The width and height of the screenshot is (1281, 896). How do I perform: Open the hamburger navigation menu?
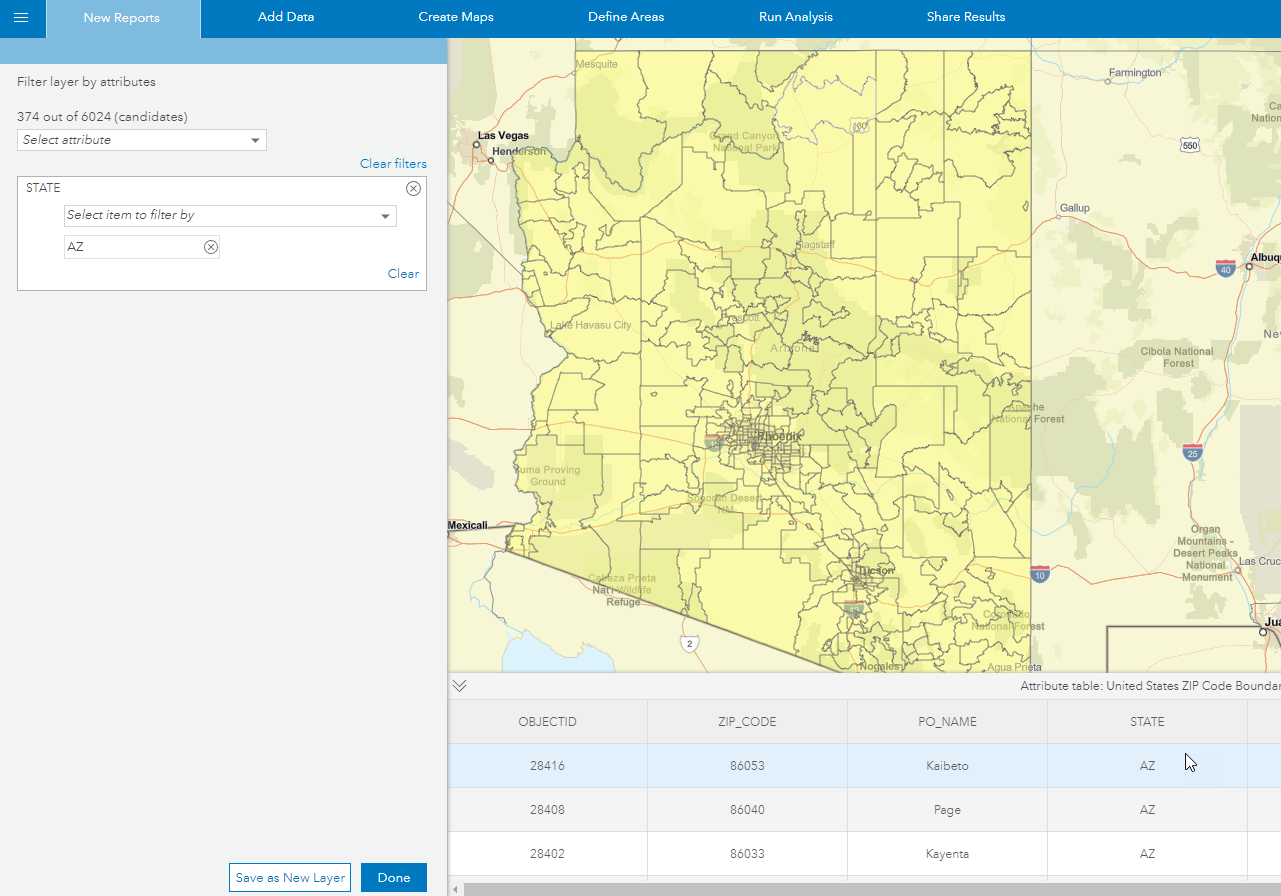(20, 18)
